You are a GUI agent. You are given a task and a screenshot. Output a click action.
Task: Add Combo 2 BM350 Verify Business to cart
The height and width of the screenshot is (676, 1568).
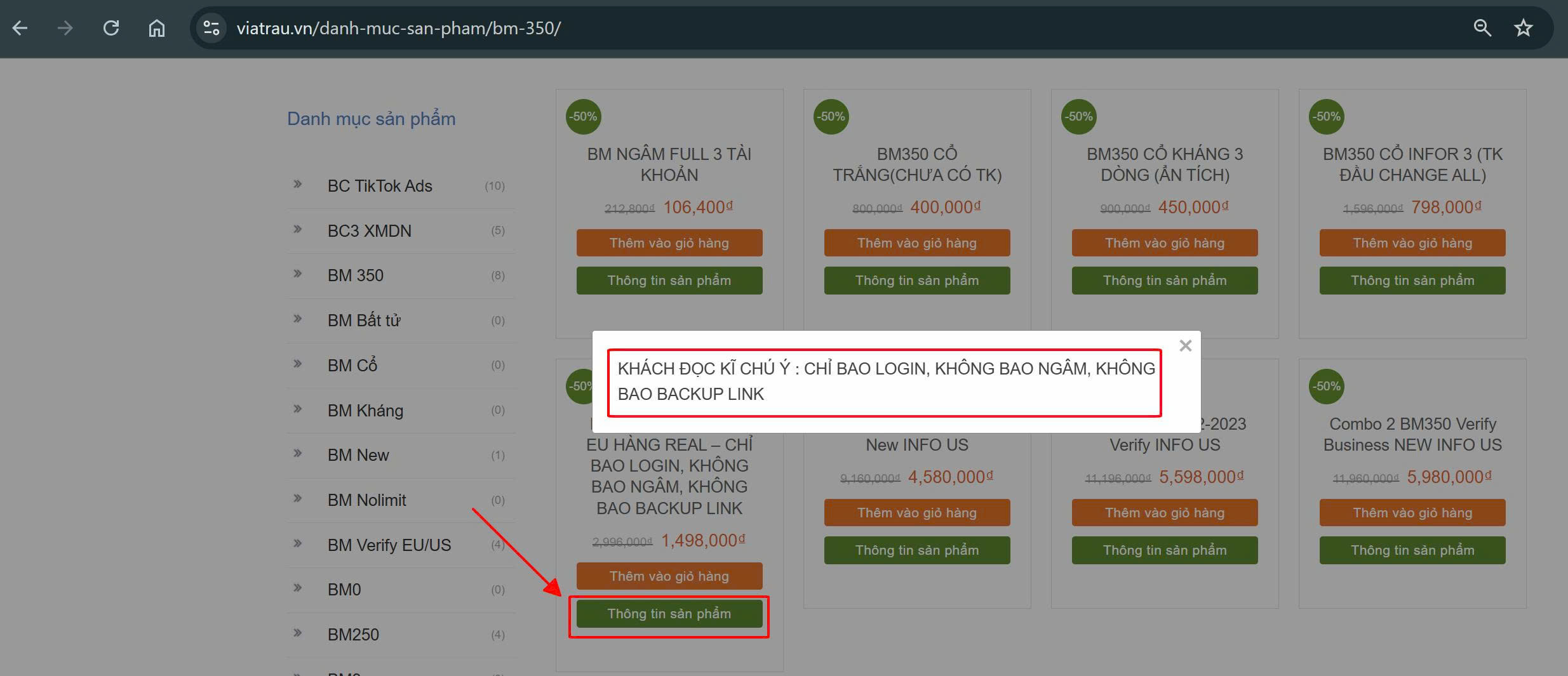tap(1412, 513)
